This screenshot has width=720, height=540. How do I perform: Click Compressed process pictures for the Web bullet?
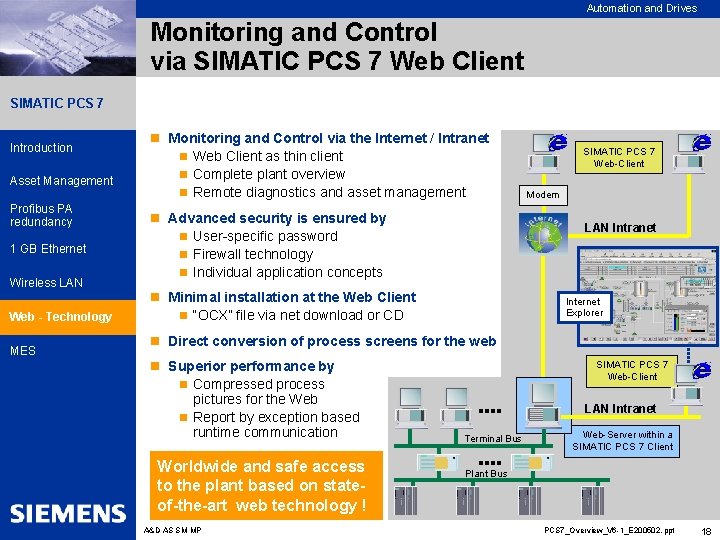tap(259, 392)
